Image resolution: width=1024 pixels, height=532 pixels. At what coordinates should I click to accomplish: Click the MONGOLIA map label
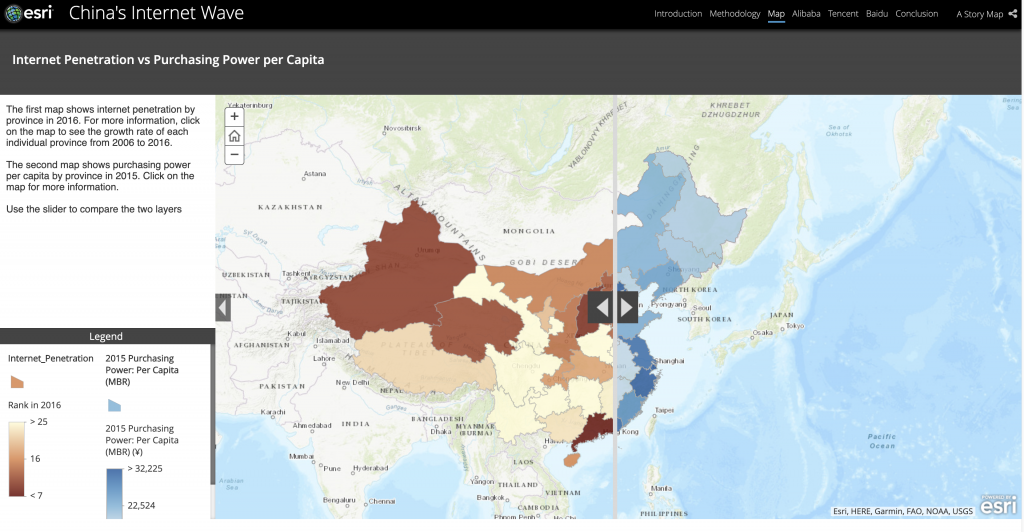529,231
